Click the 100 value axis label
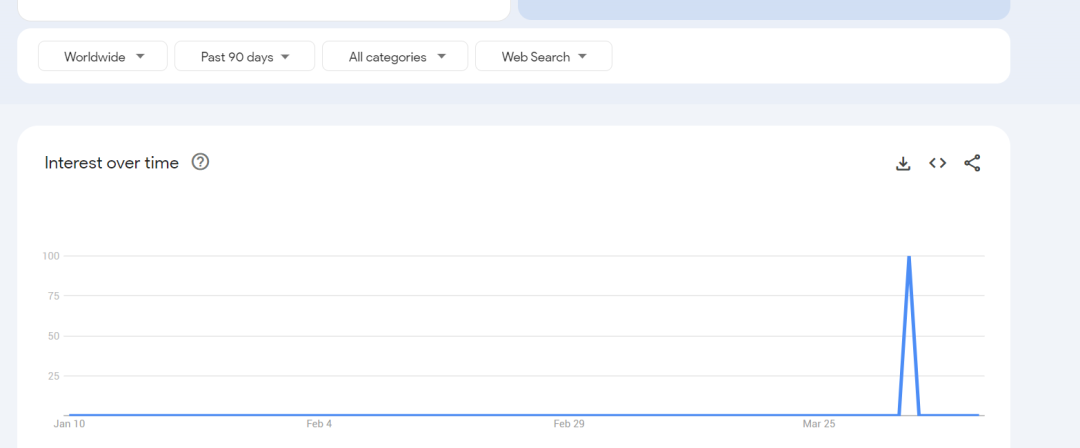 coord(51,256)
